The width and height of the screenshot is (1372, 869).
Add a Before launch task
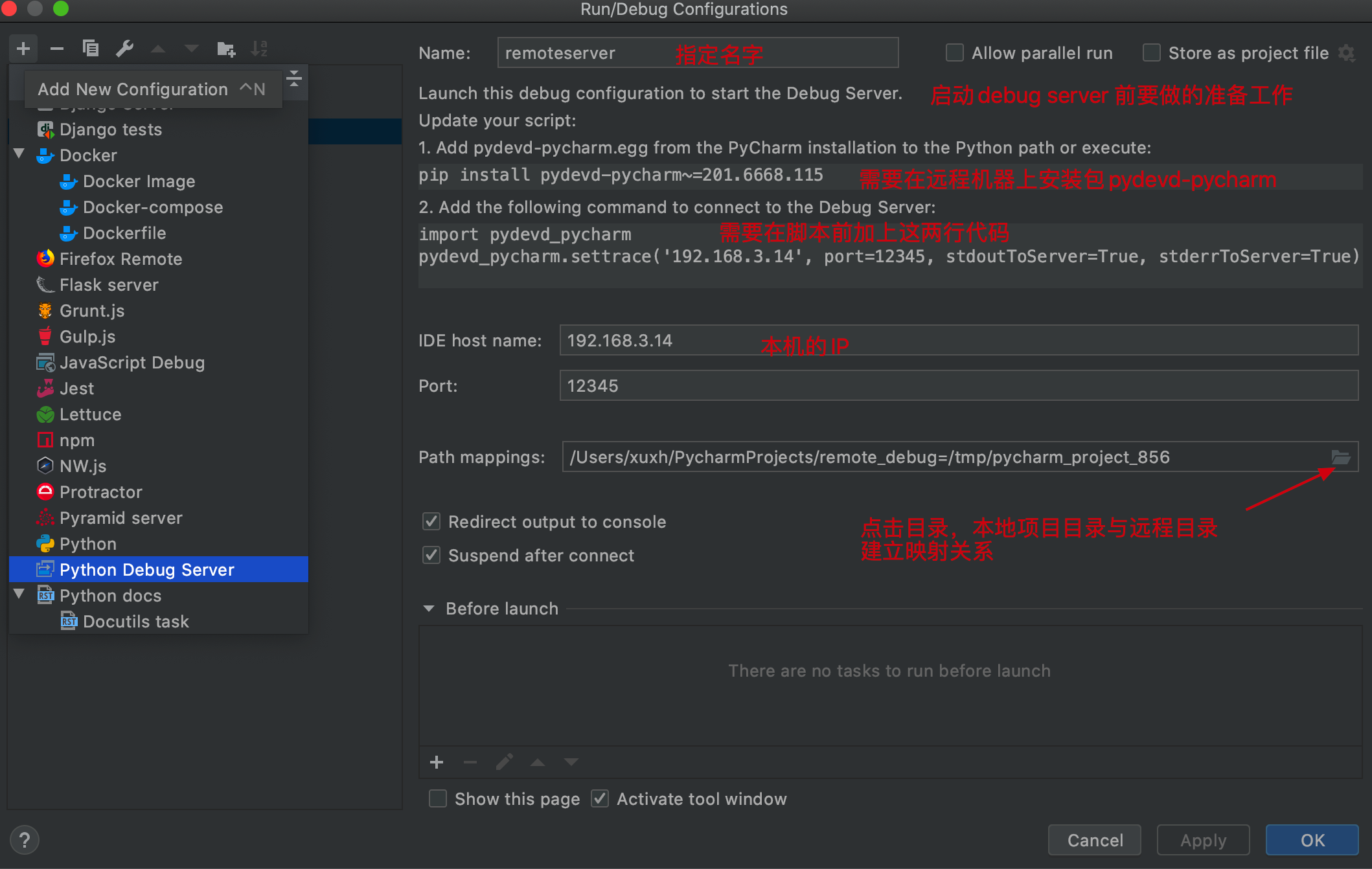coord(437,762)
